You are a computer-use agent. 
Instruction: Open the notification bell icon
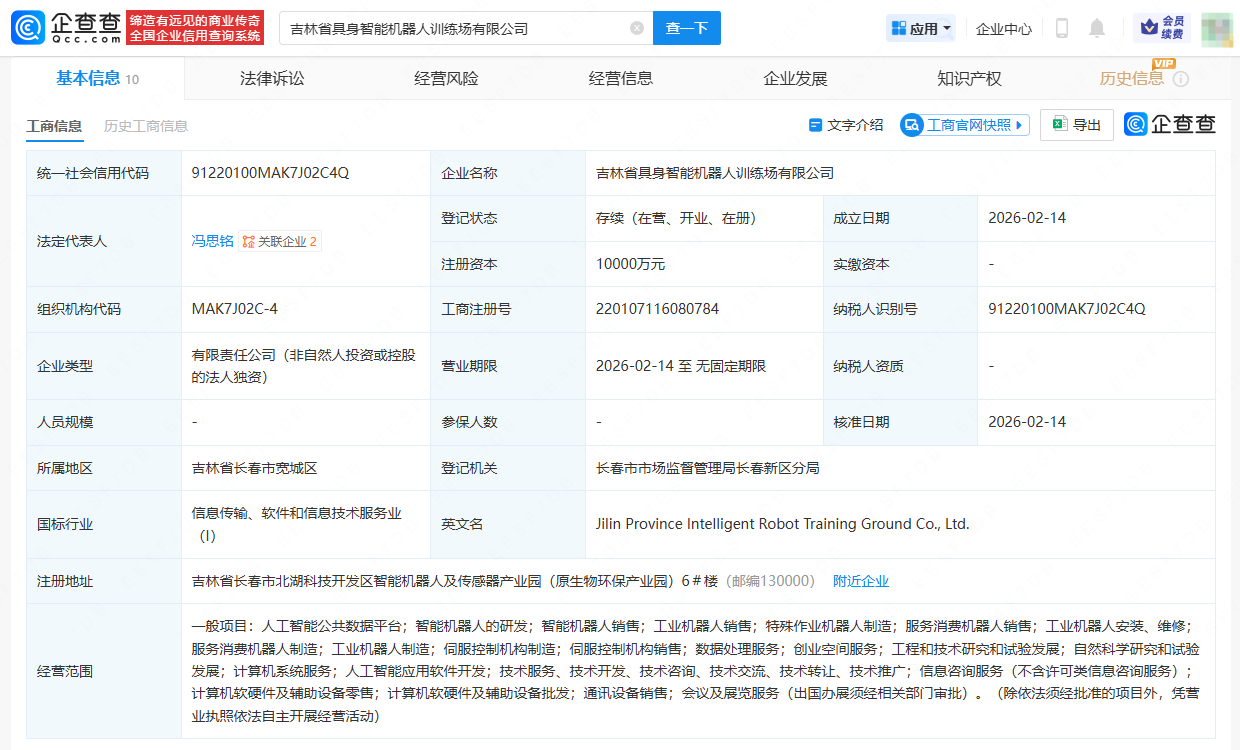coord(1096,28)
